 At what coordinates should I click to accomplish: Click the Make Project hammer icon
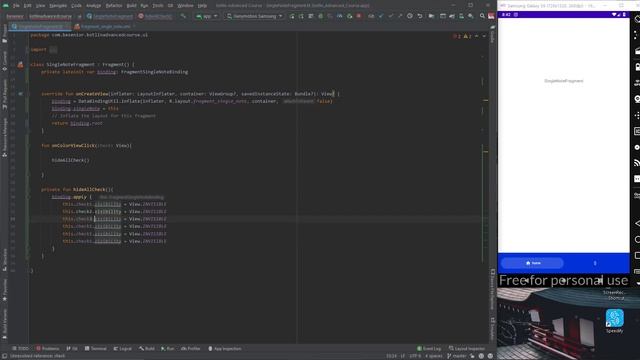coord(183,16)
